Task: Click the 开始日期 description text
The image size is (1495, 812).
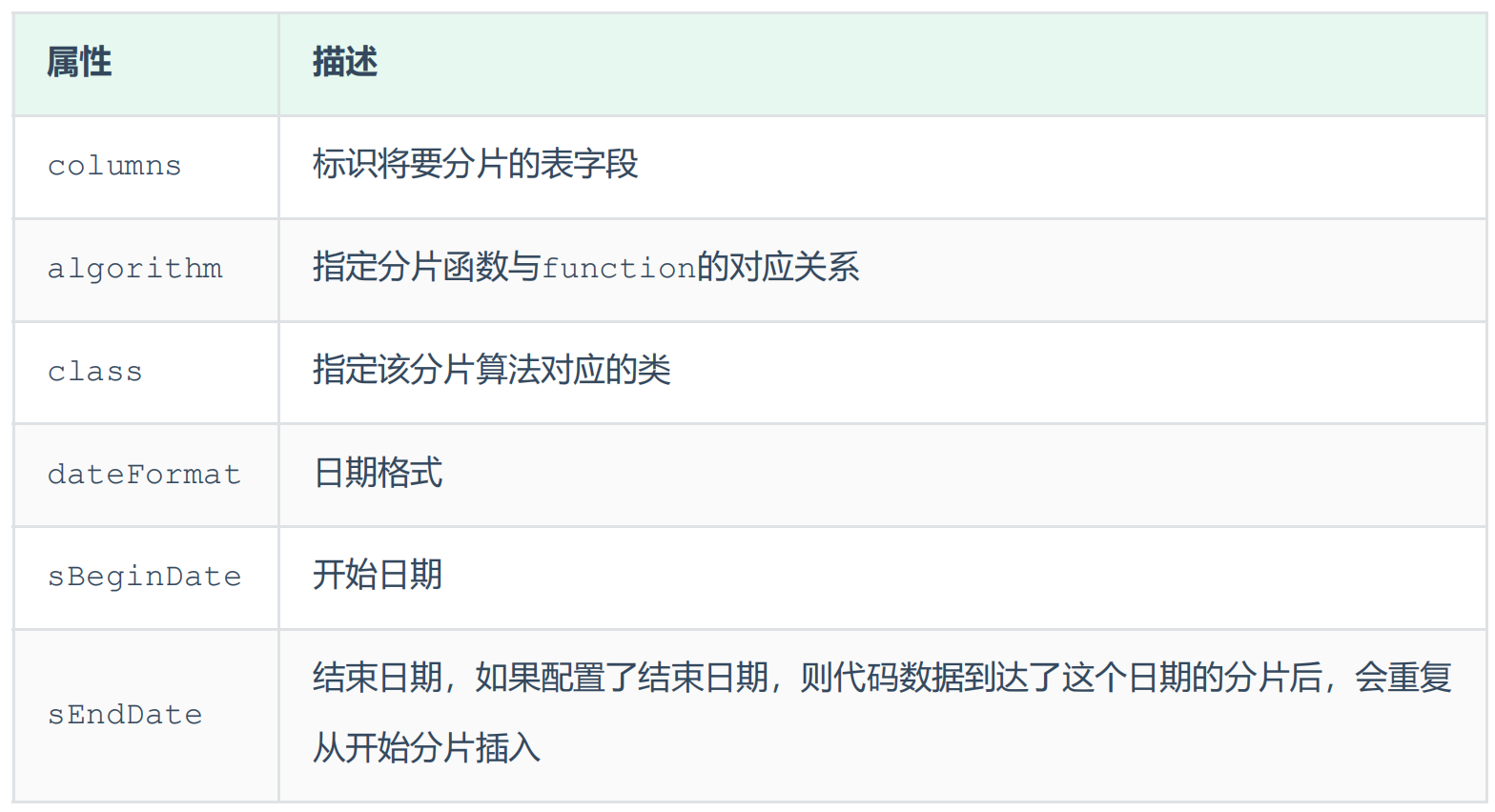Action: (x=378, y=575)
